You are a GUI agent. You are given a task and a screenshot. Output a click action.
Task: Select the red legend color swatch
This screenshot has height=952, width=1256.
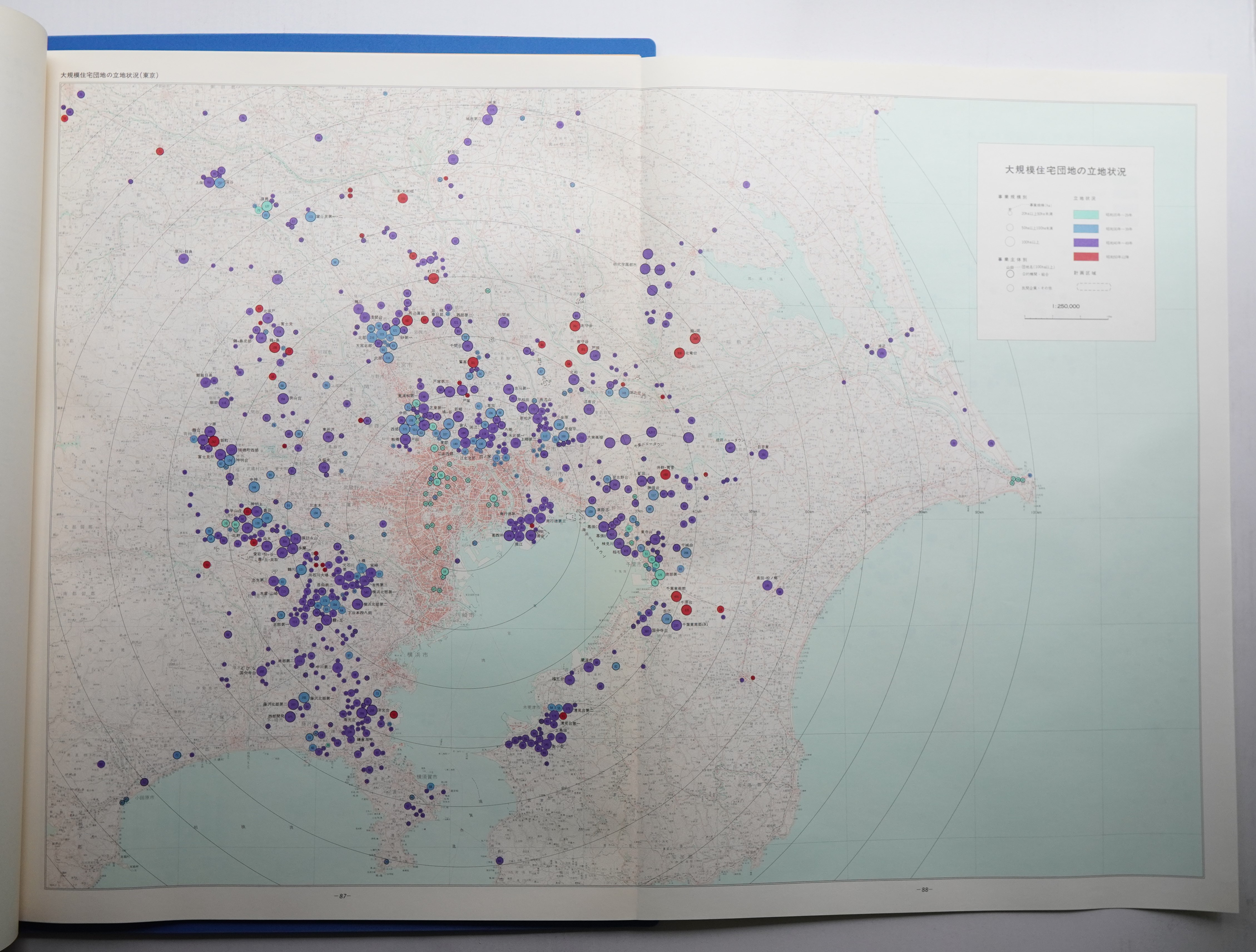(1086, 257)
